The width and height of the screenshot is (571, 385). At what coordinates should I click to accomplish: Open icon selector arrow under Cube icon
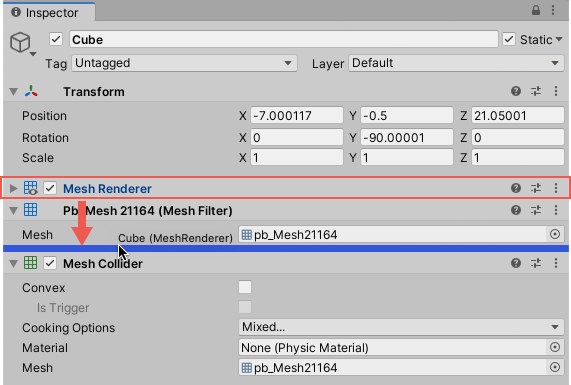click(33, 54)
